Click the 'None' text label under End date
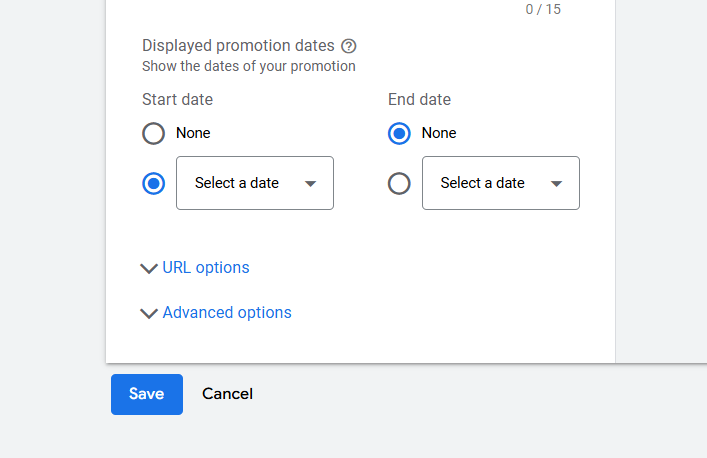 pyautogui.click(x=439, y=133)
